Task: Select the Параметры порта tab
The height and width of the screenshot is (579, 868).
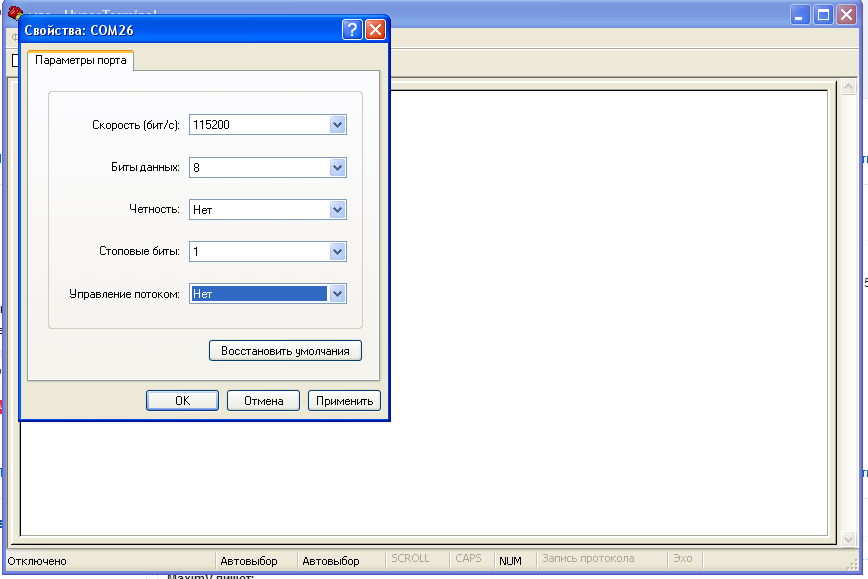Action: [x=81, y=60]
